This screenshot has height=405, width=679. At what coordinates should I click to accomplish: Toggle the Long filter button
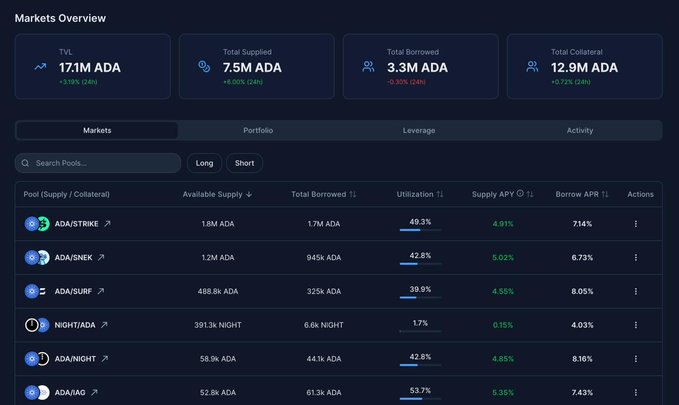204,163
